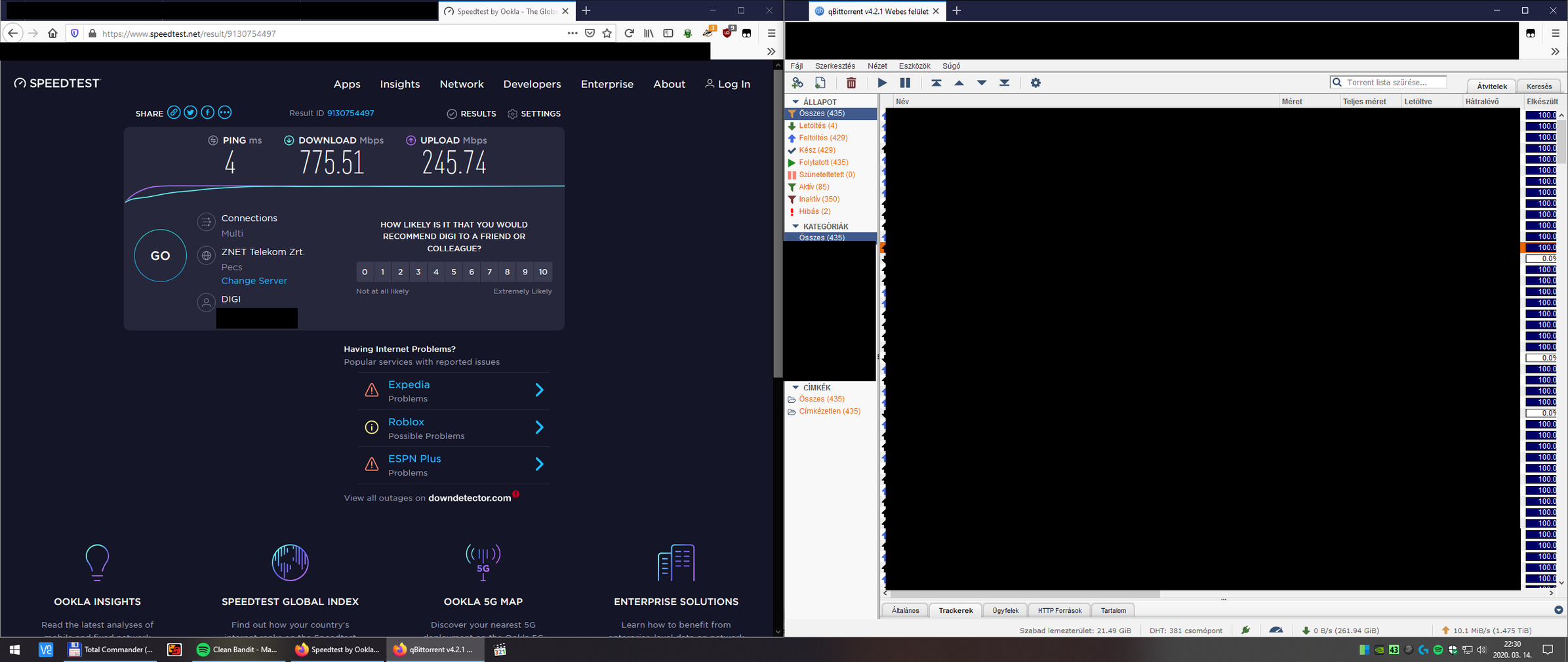Copy result link share icon
The width and height of the screenshot is (1568, 662).
click(x=174, y=112)
